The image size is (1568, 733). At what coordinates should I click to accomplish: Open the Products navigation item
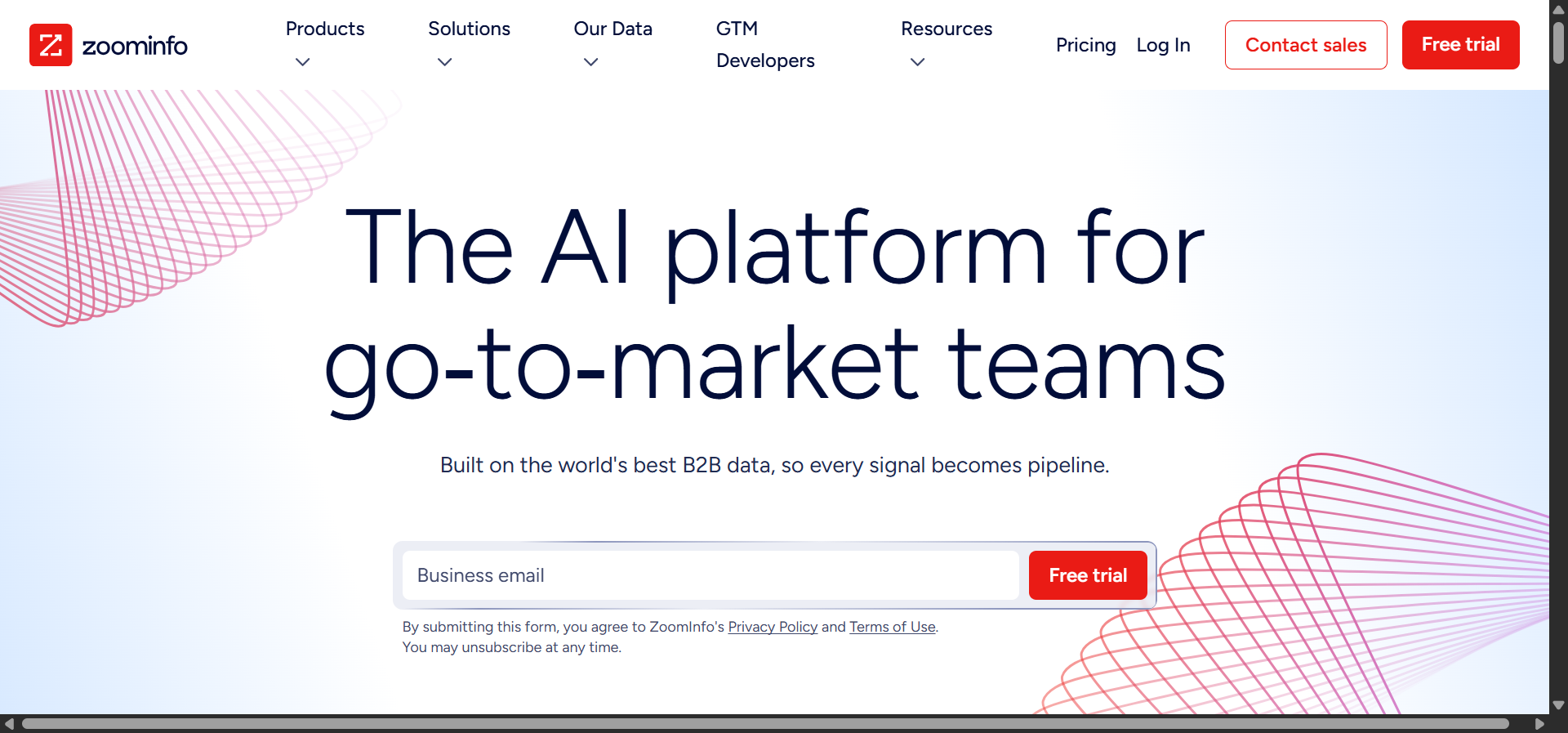[325, 29]
